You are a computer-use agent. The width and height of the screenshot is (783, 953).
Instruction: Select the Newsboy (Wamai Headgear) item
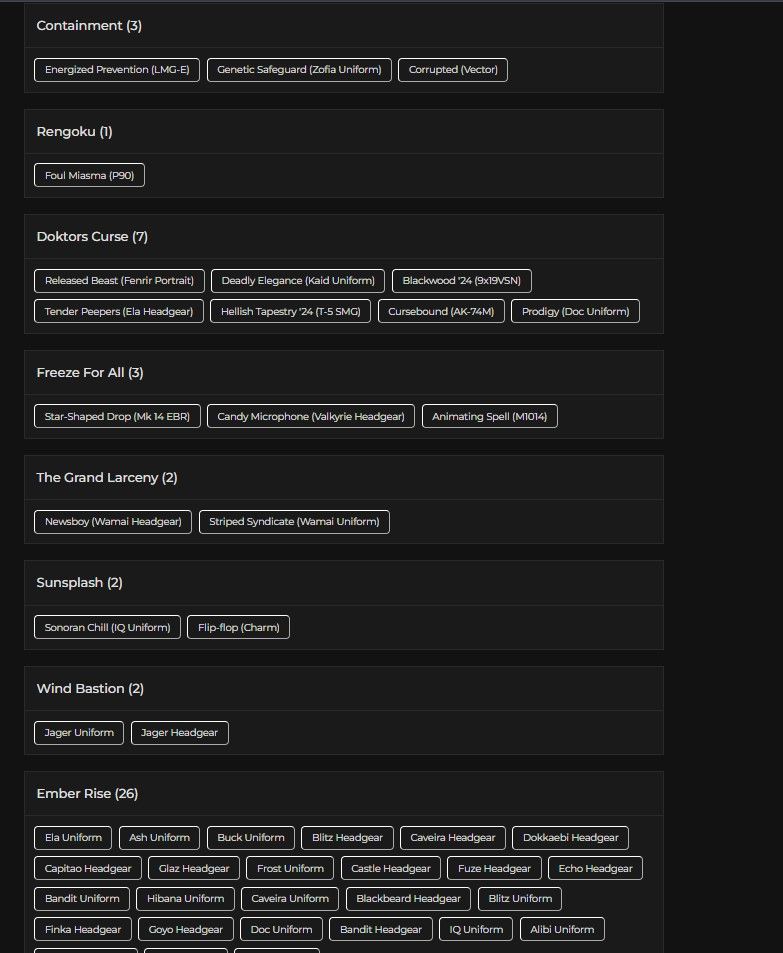click(x=113, y=521)
